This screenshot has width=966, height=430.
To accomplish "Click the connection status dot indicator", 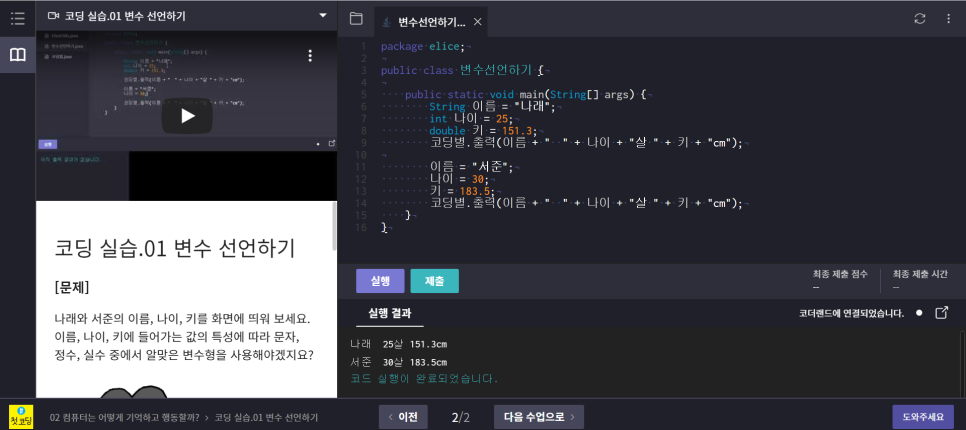I will (919, 313).
